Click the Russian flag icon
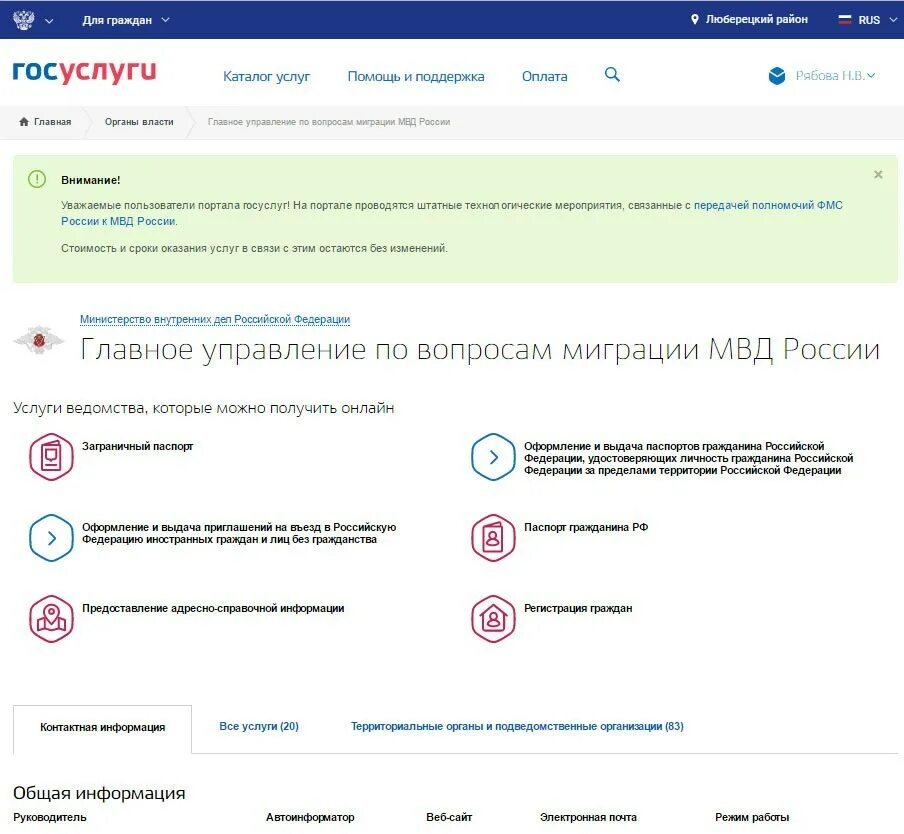 [x=845, y=20]
